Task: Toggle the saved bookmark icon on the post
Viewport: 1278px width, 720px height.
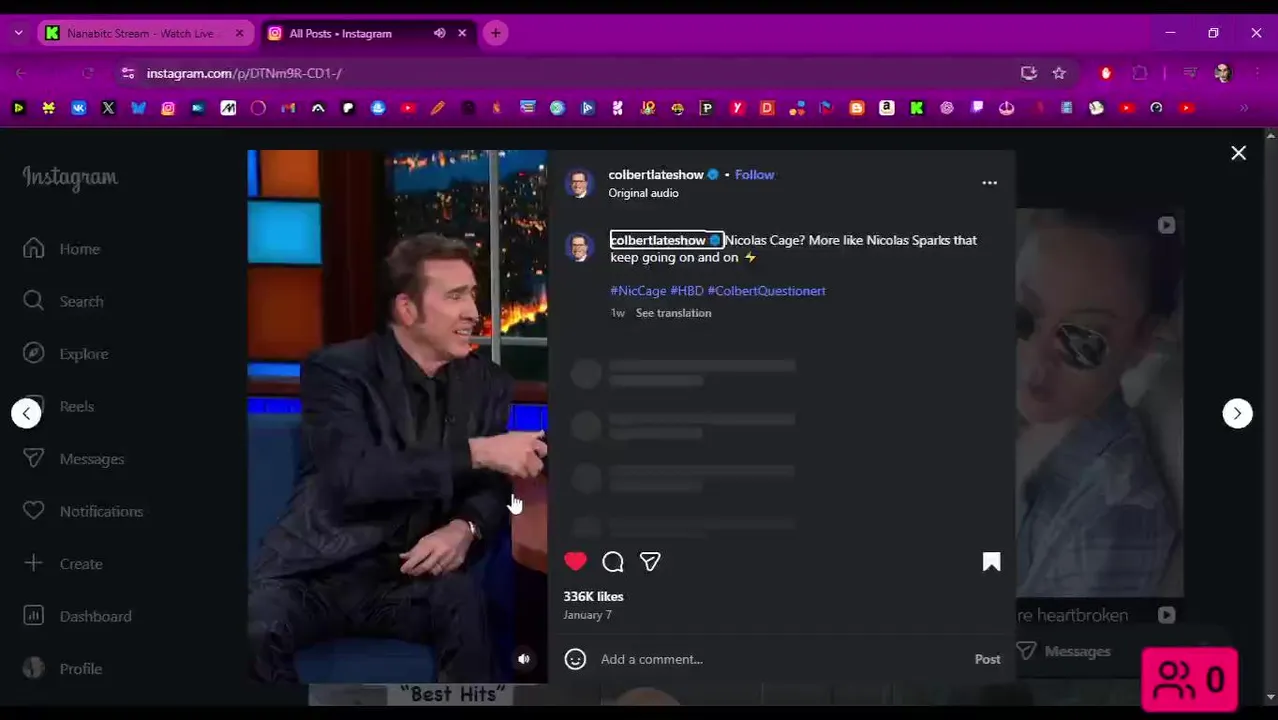Action: coord(991,562)
